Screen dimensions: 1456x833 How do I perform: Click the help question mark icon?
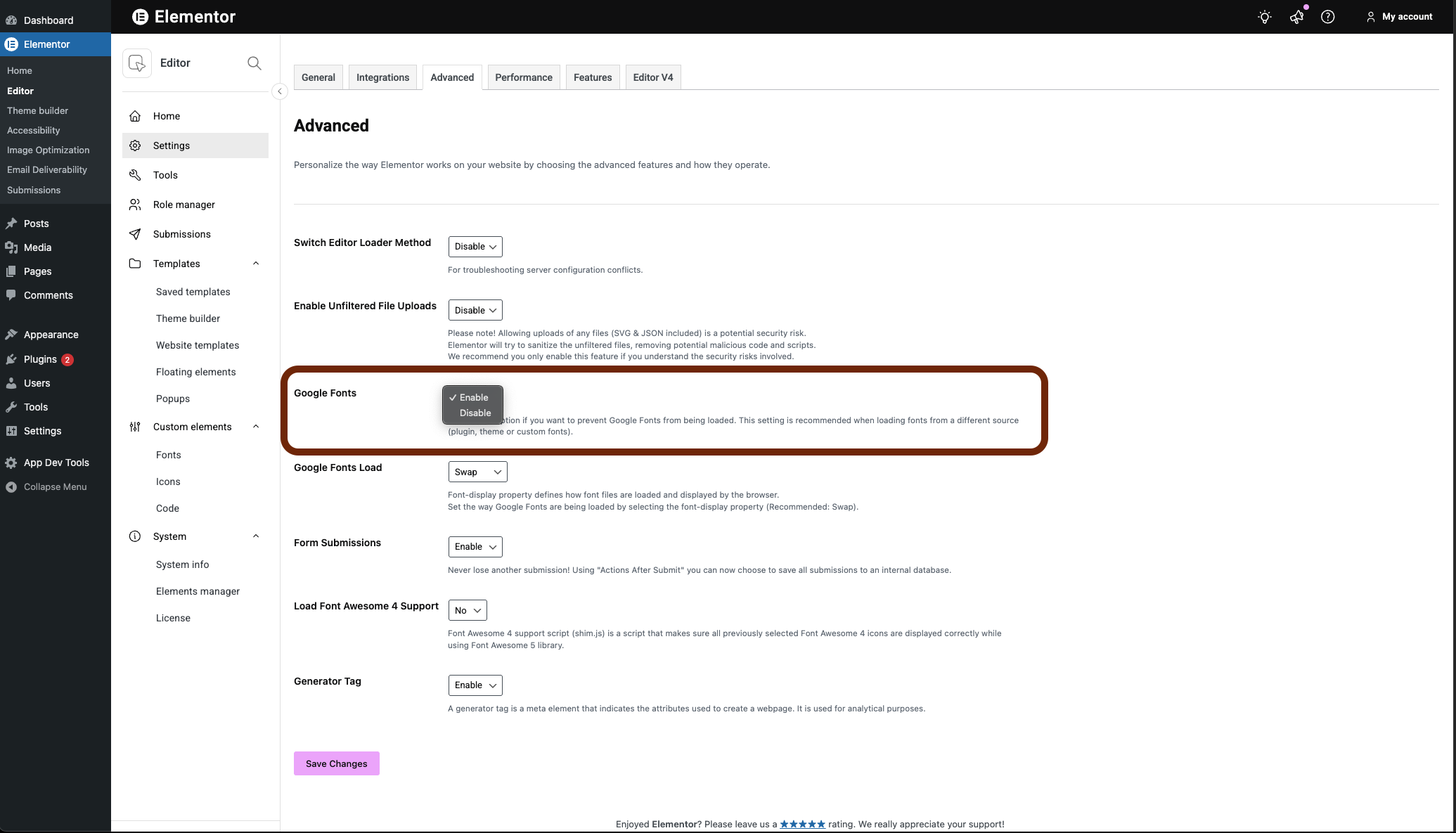(1327, 17)
